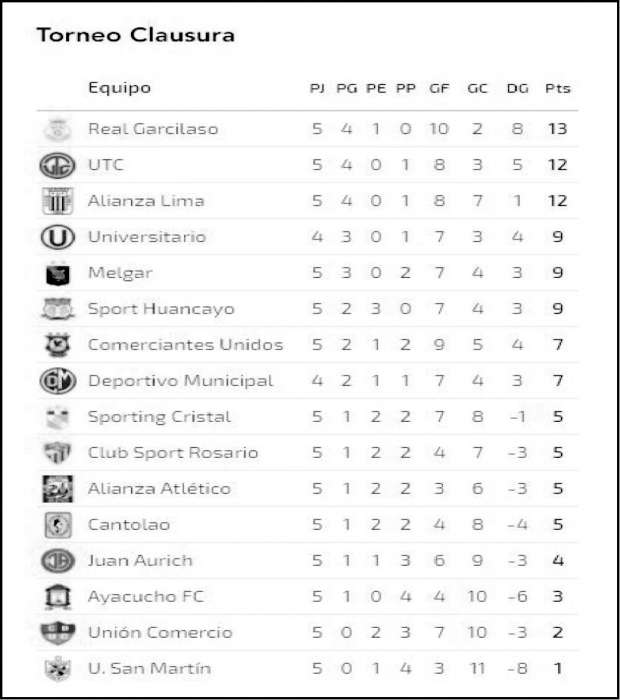Click the DG column header
This screenshot has width=620, height=700.
[517, 88]
